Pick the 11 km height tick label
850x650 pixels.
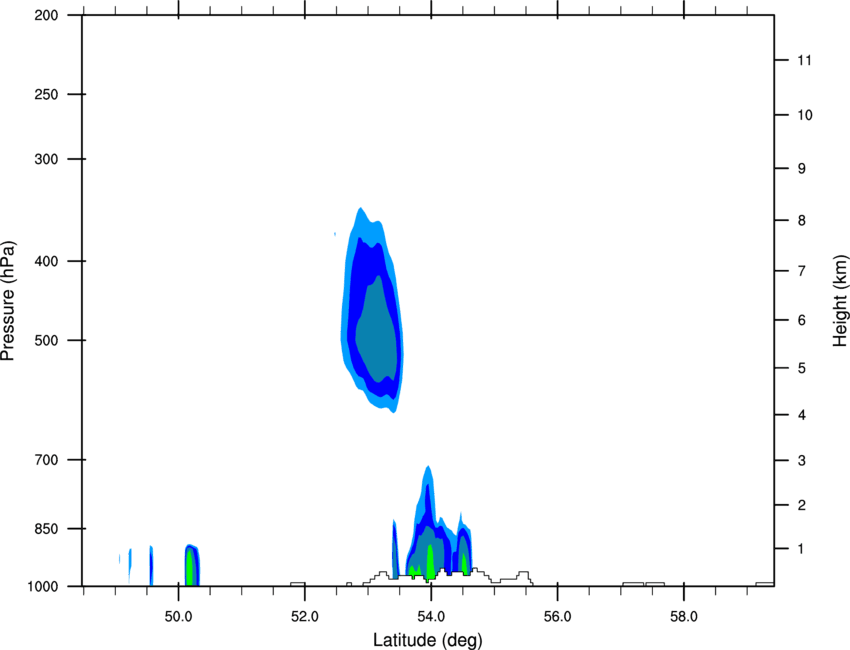(804, 60)
